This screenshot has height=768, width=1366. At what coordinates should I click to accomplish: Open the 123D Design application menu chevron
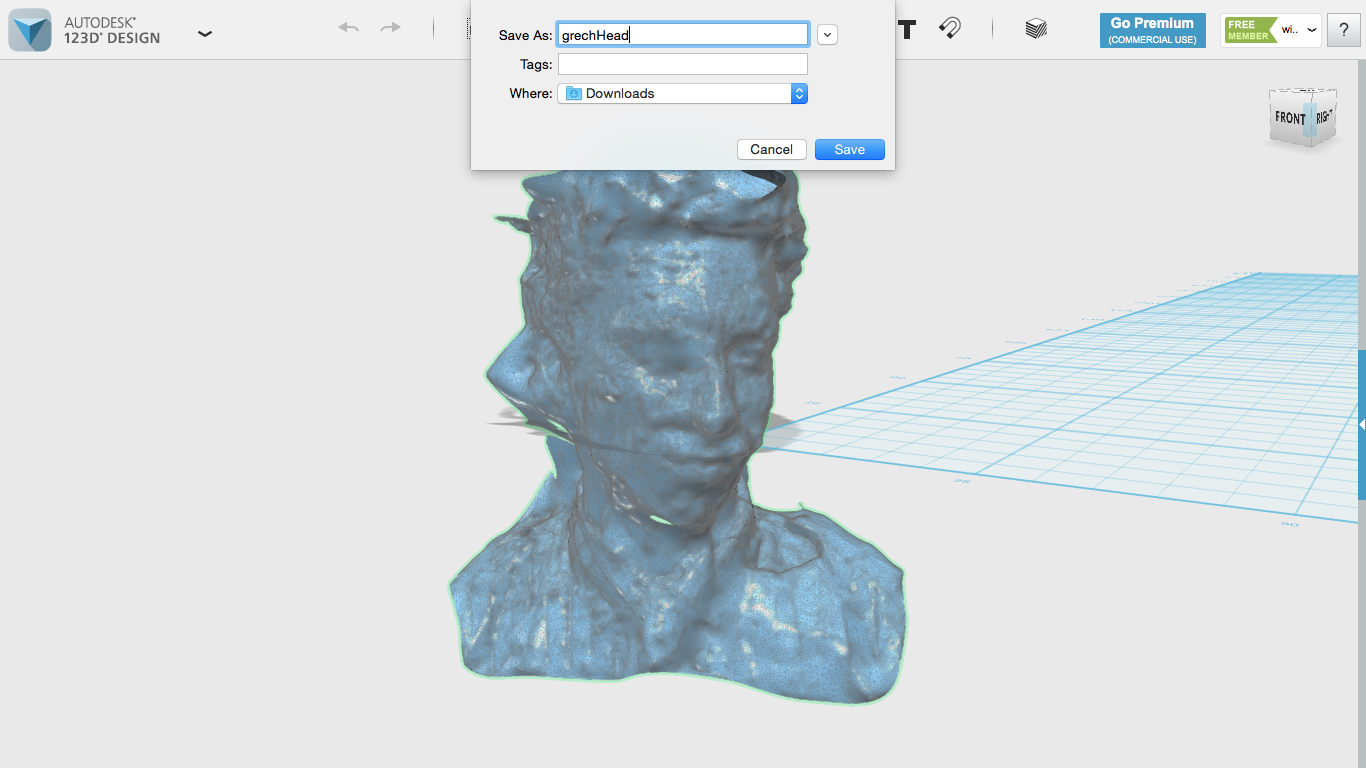204,33
